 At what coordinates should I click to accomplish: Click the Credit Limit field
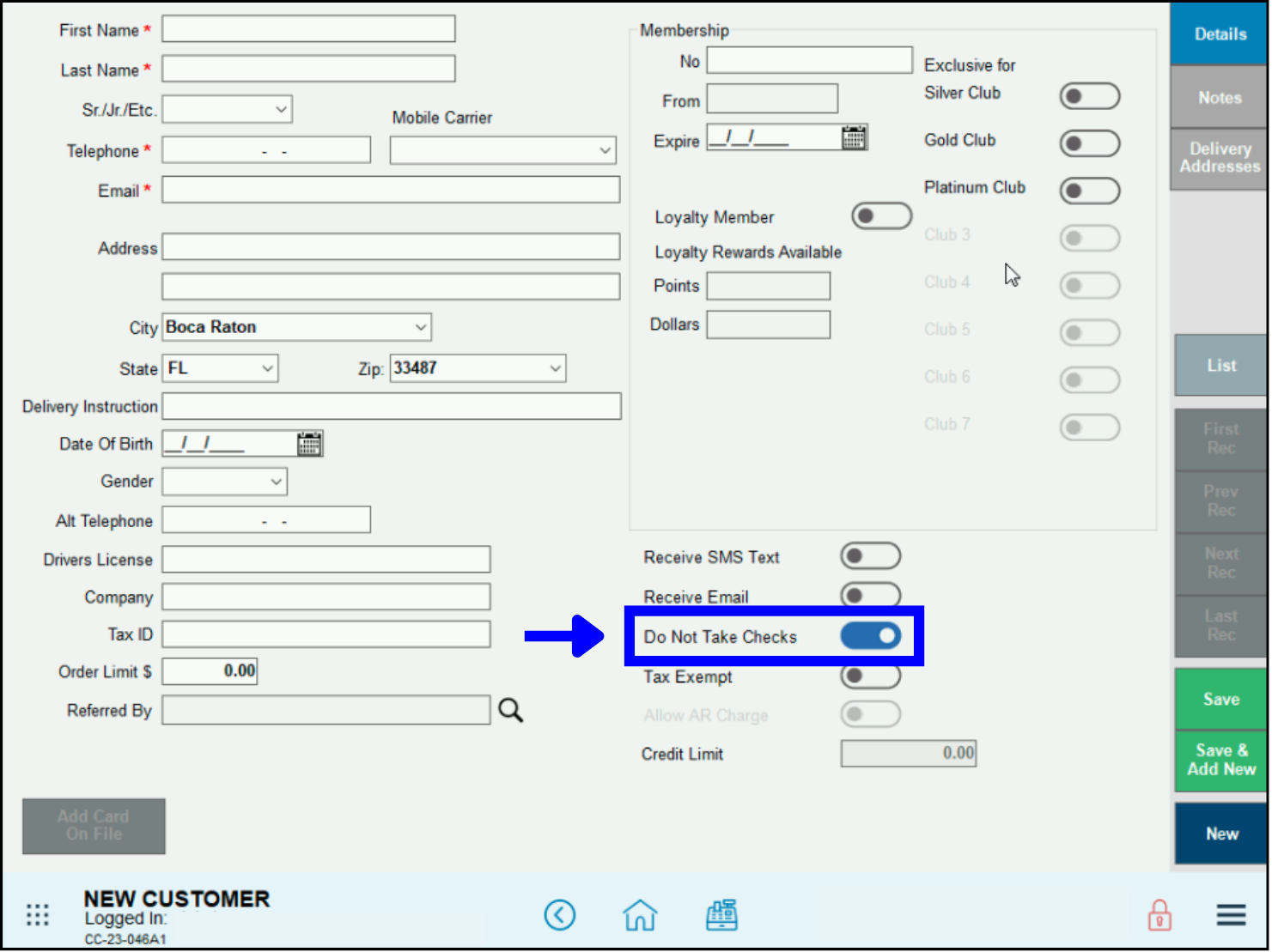click(909, 753)
